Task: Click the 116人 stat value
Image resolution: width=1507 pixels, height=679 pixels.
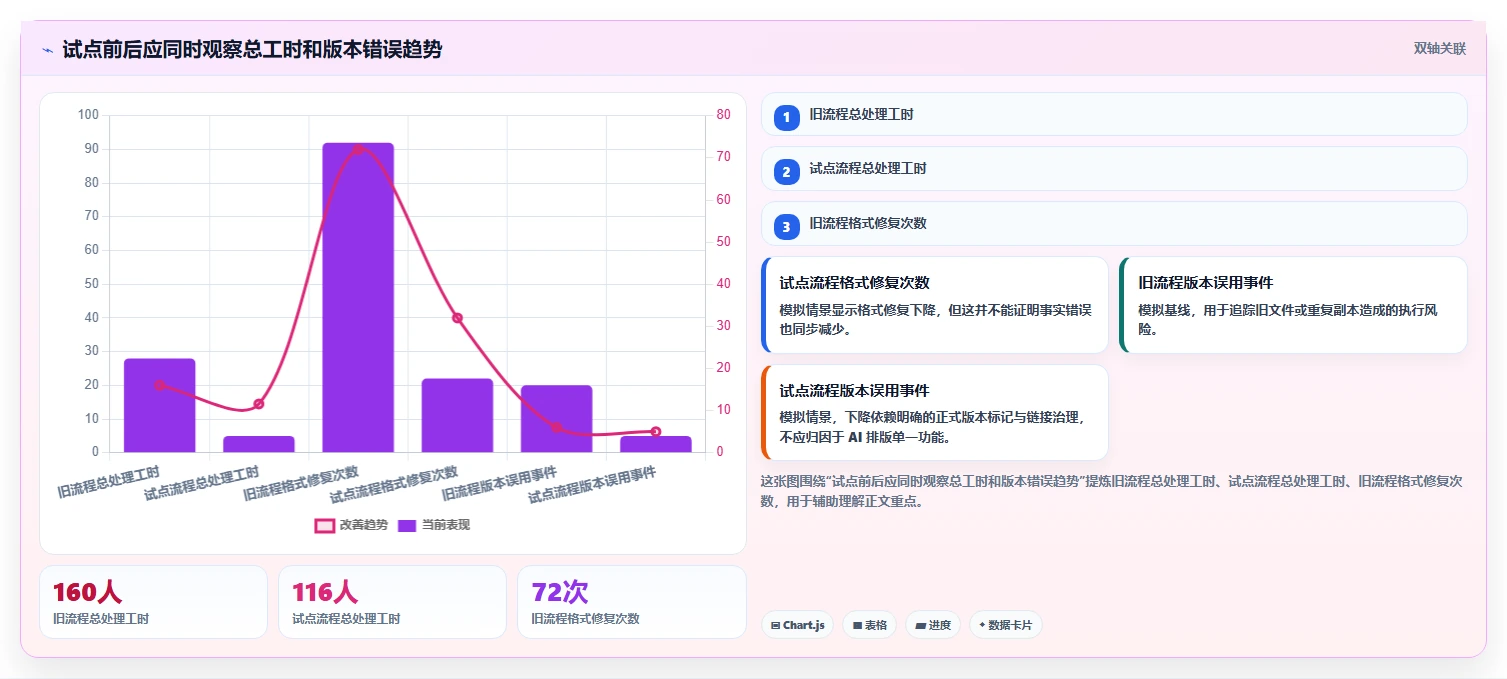Action: pyautogui.click(x=325, y=592)
